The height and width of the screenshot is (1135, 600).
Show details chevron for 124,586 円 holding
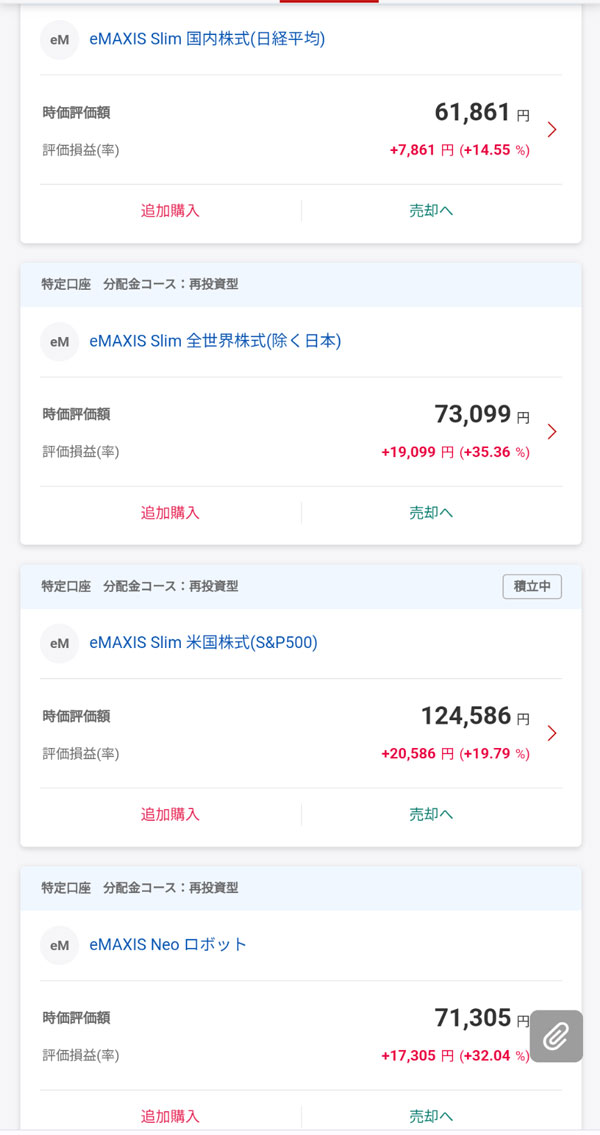click(552, 734)
